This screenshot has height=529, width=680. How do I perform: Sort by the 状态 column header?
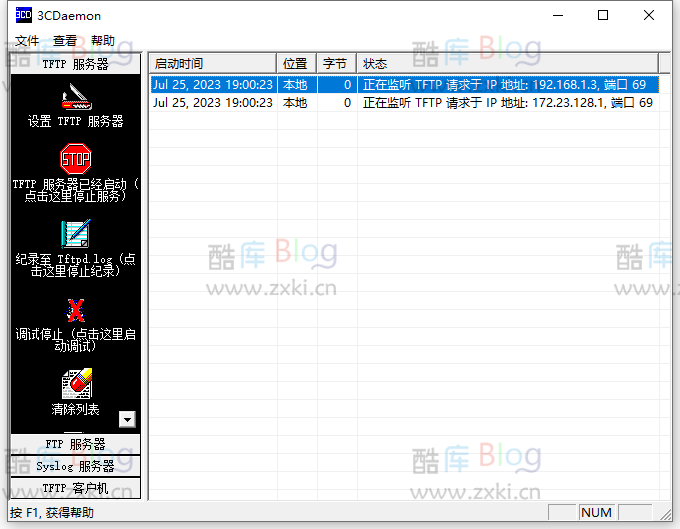tap(507, 64)
